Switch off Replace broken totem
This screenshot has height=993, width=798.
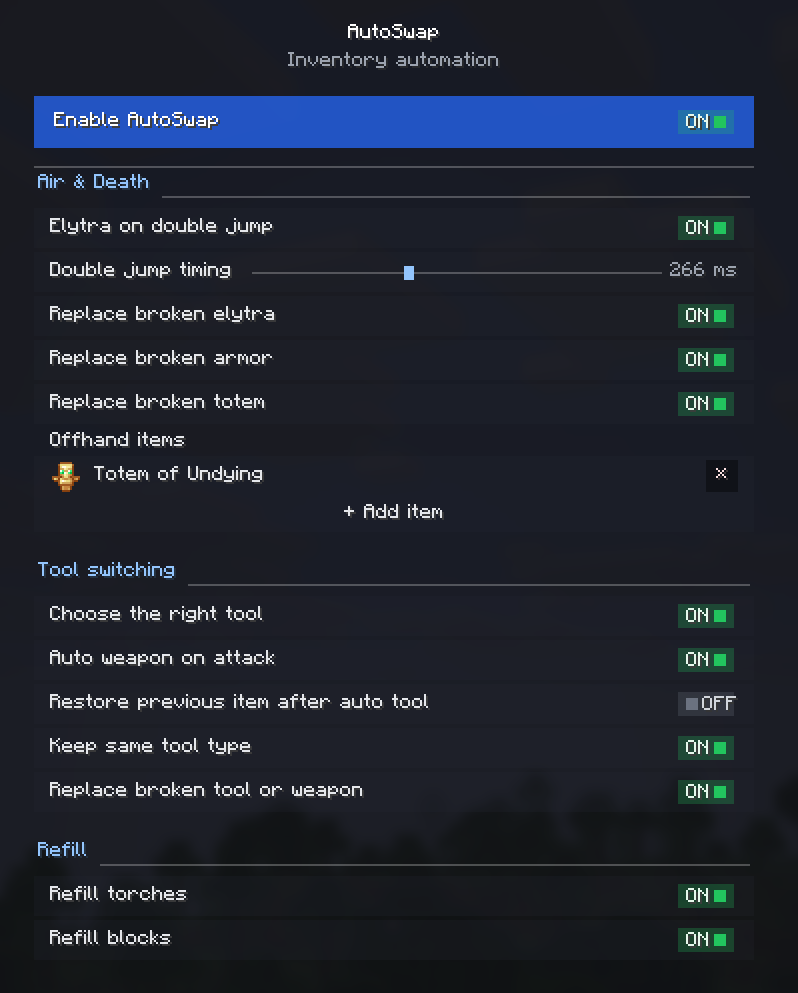click(x=706, y=403)
